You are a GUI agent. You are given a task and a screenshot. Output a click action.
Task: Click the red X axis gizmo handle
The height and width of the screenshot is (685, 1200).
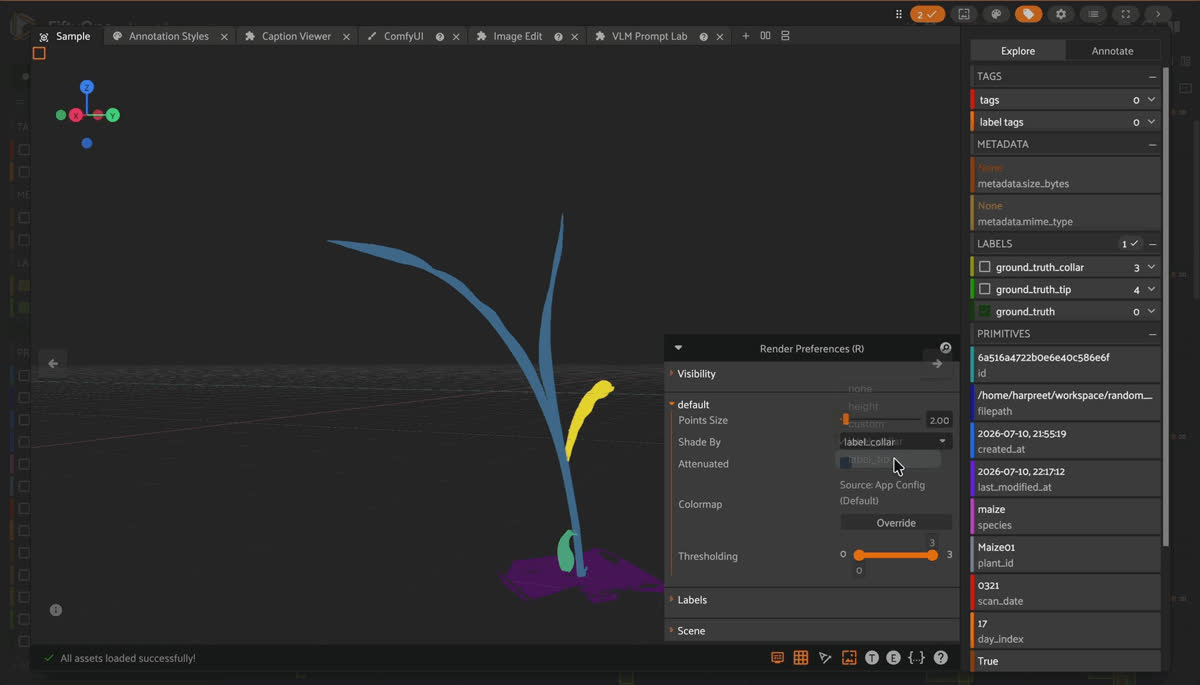pyautogui.click(x=76, y=116)
